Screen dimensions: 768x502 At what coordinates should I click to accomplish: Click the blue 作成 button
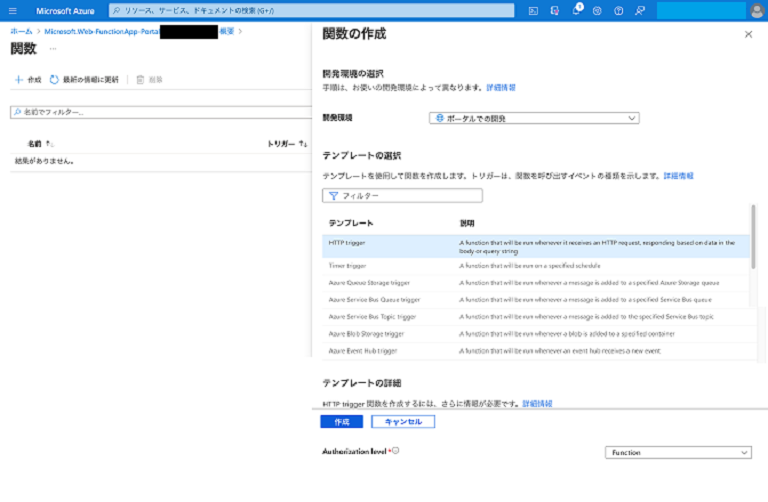[341, 422]
